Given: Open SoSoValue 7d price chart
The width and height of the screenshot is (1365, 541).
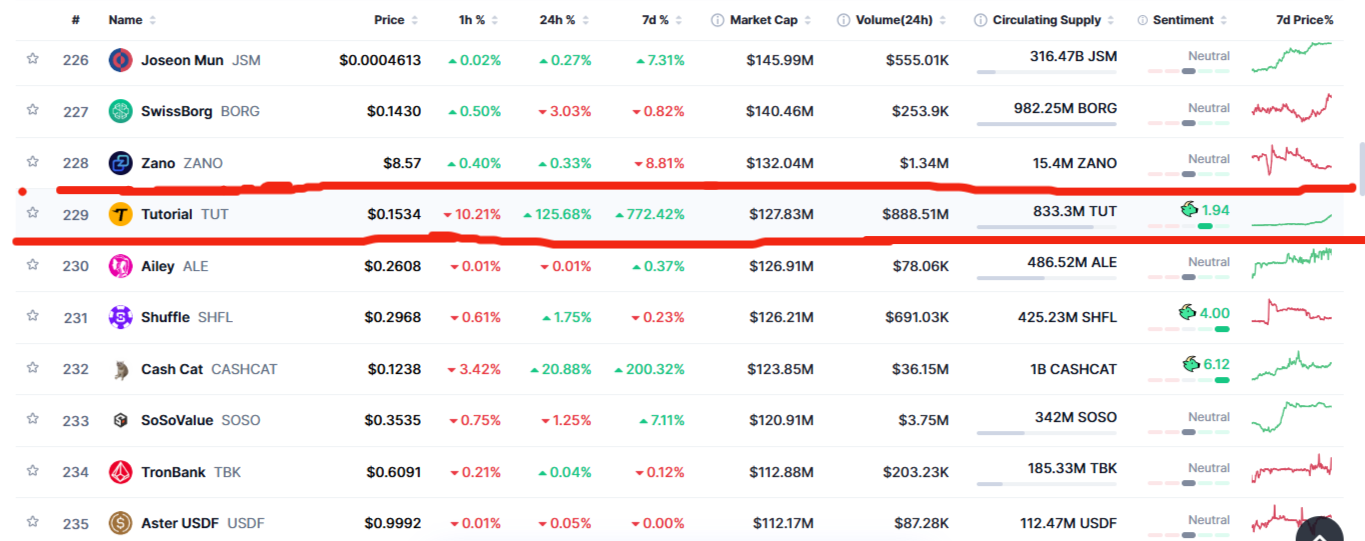Looking at the screenshot, I should [x=1291, y=416].
